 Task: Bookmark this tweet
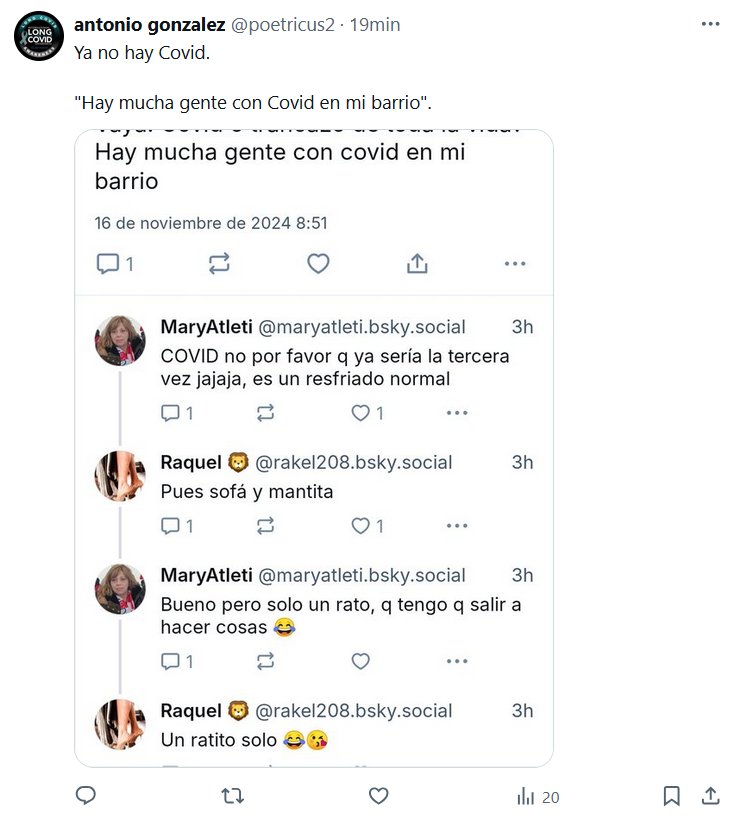click(672, 796)
